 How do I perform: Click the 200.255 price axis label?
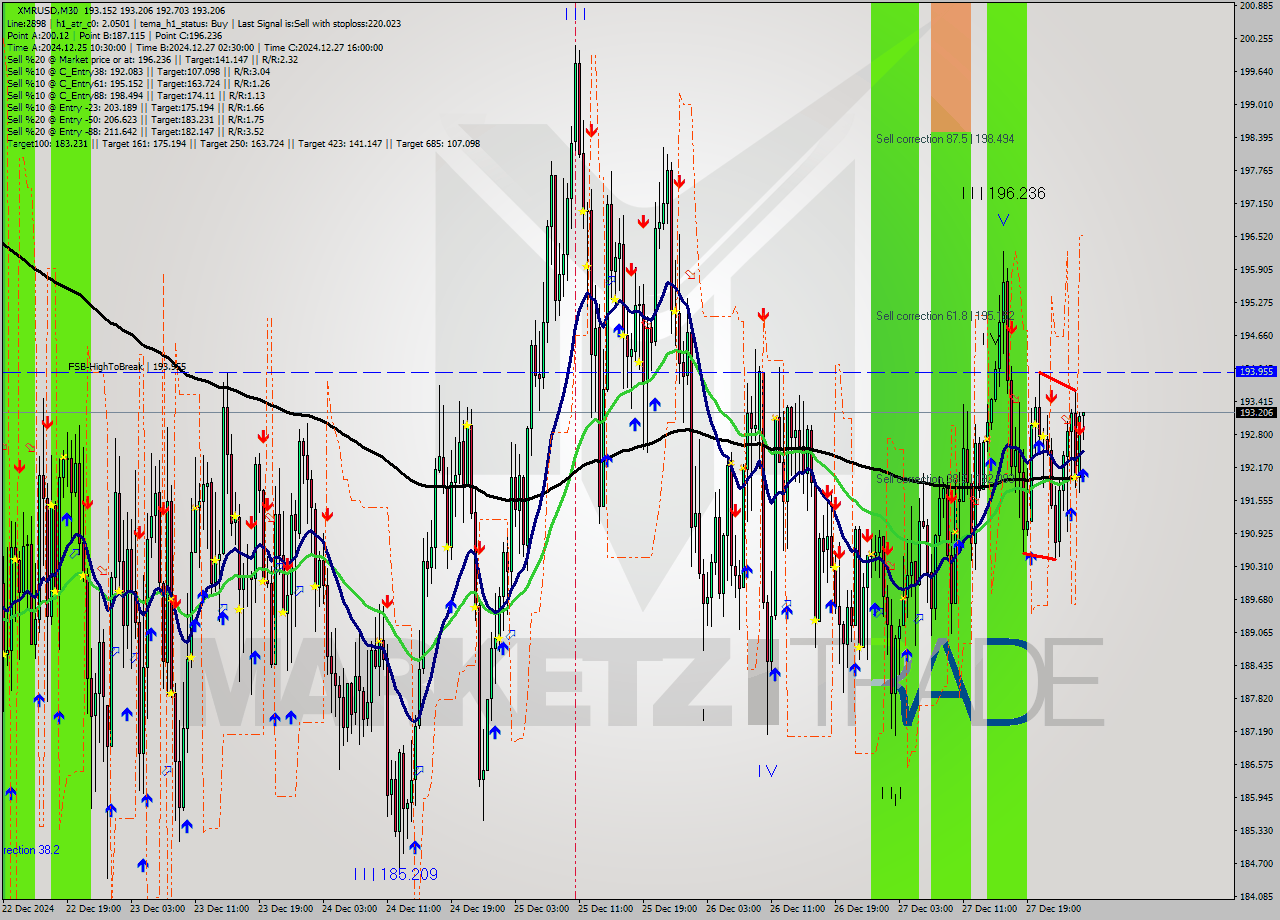click(x=1256, y=39)
